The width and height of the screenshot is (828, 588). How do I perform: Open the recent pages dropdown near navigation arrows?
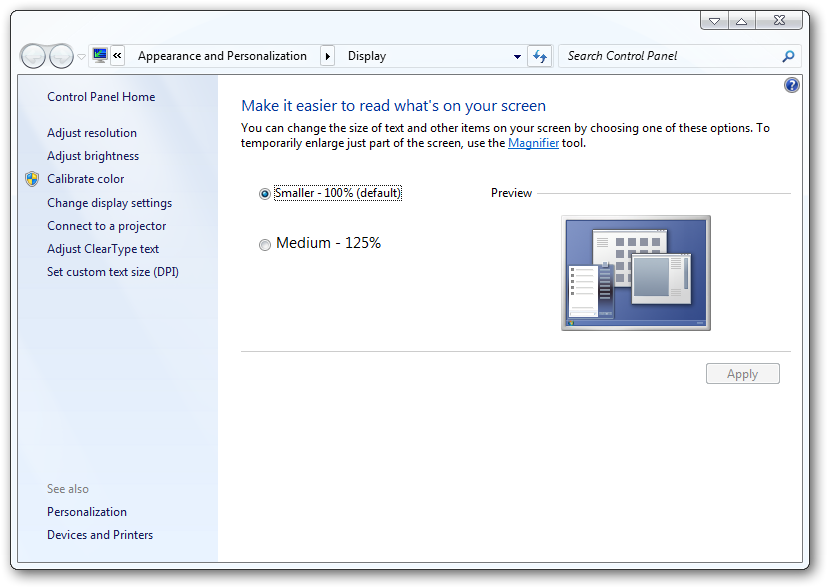81,56
